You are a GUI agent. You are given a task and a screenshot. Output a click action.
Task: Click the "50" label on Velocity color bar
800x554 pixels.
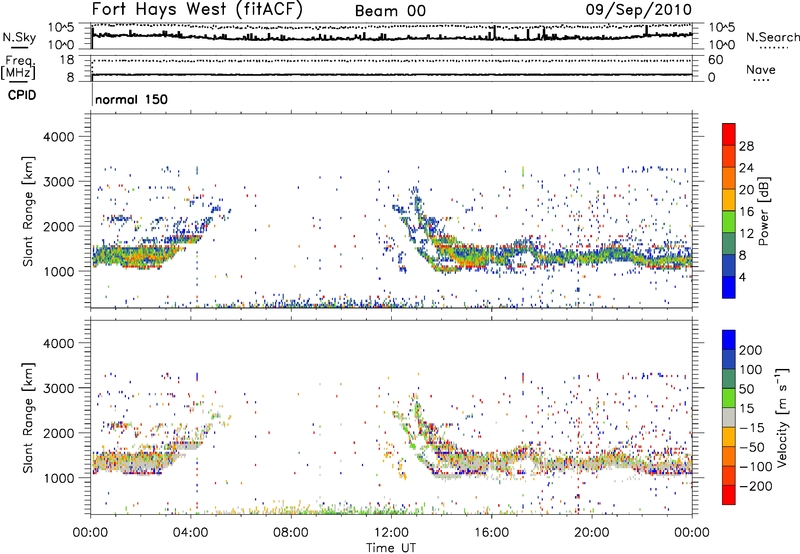(746, 389)
